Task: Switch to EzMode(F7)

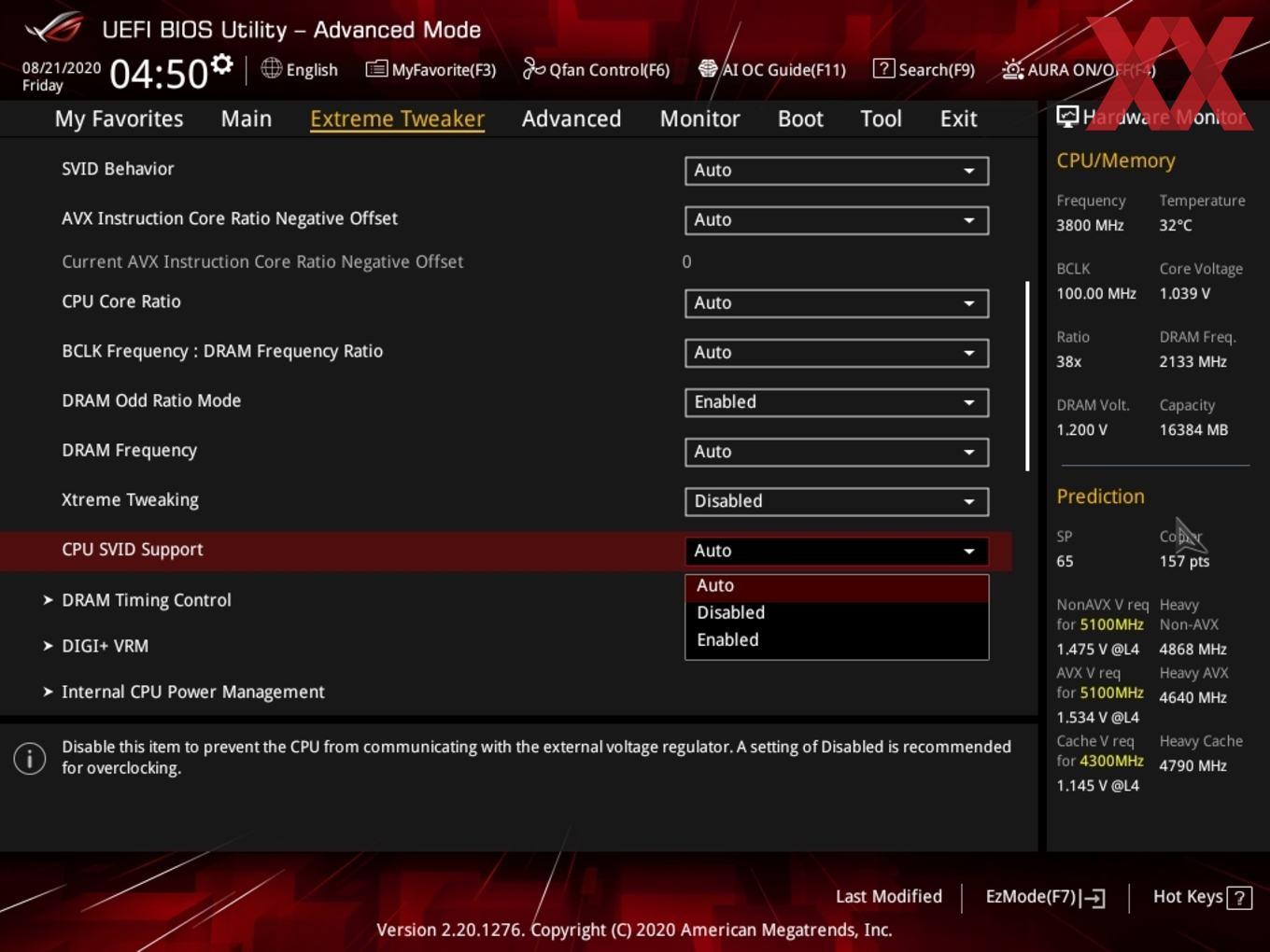Action: [1045, 897]
